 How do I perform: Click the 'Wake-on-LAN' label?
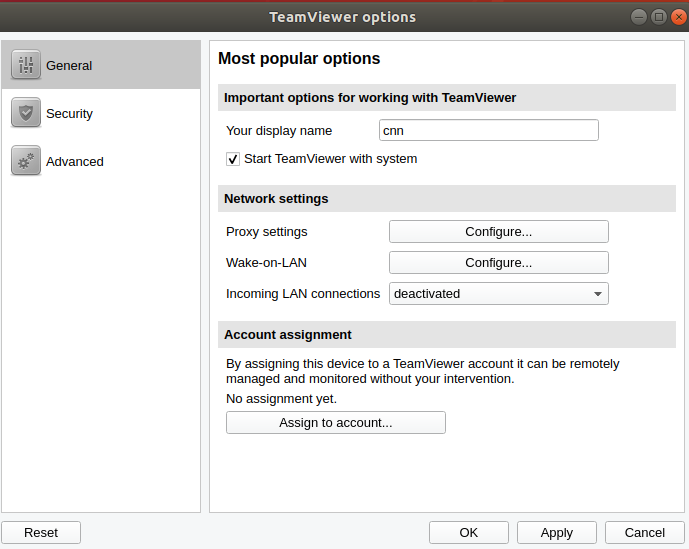266,262
